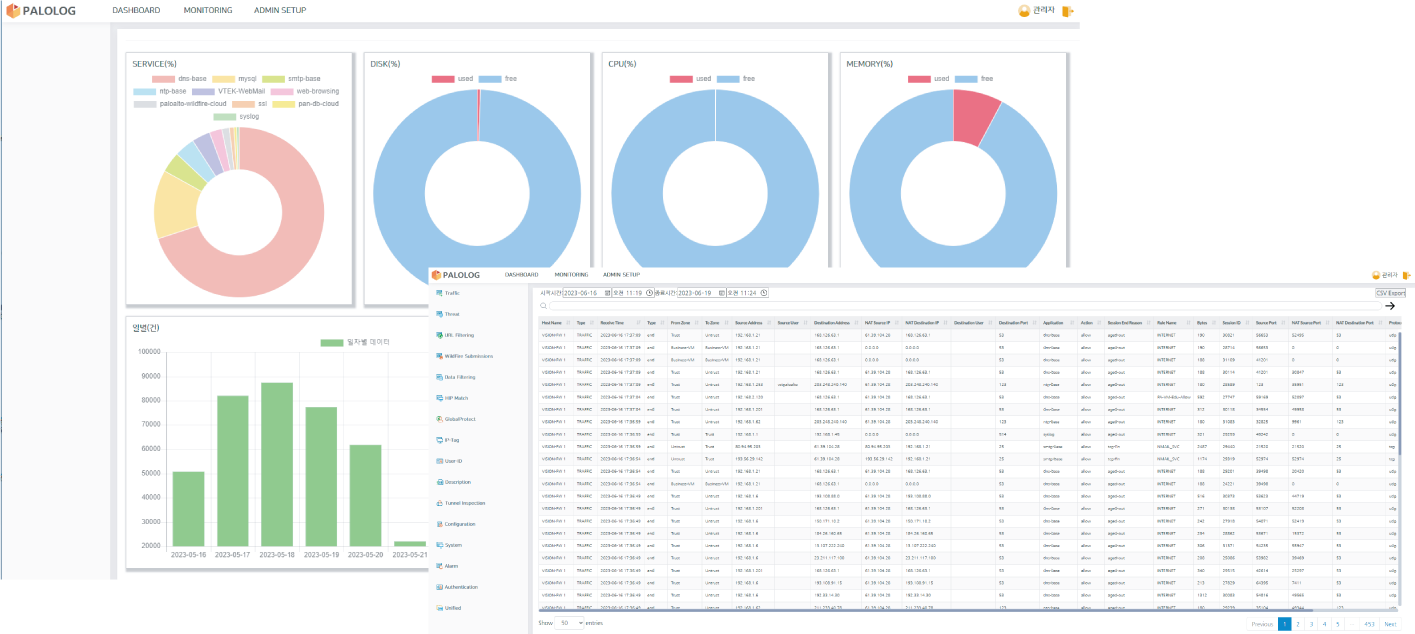Click the IP-Tag sidebar icon
Image resolution: width=1415 pixels, height=634 pixels.
click(439, 440)
